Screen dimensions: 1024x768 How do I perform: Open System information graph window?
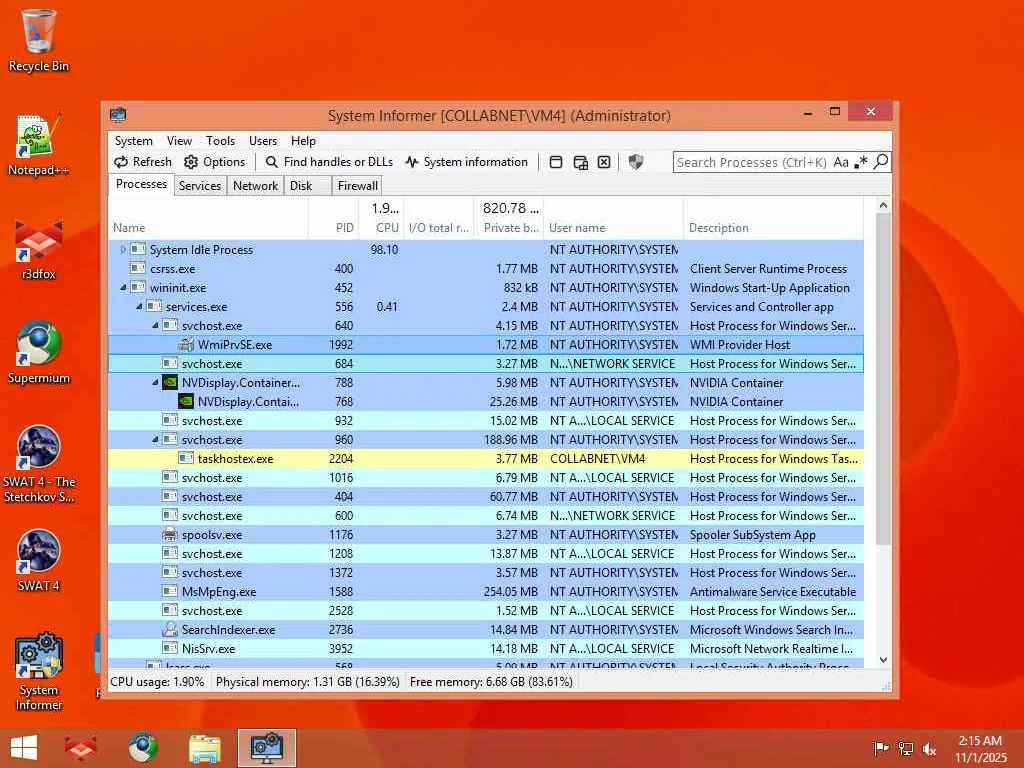click(466, 162)
